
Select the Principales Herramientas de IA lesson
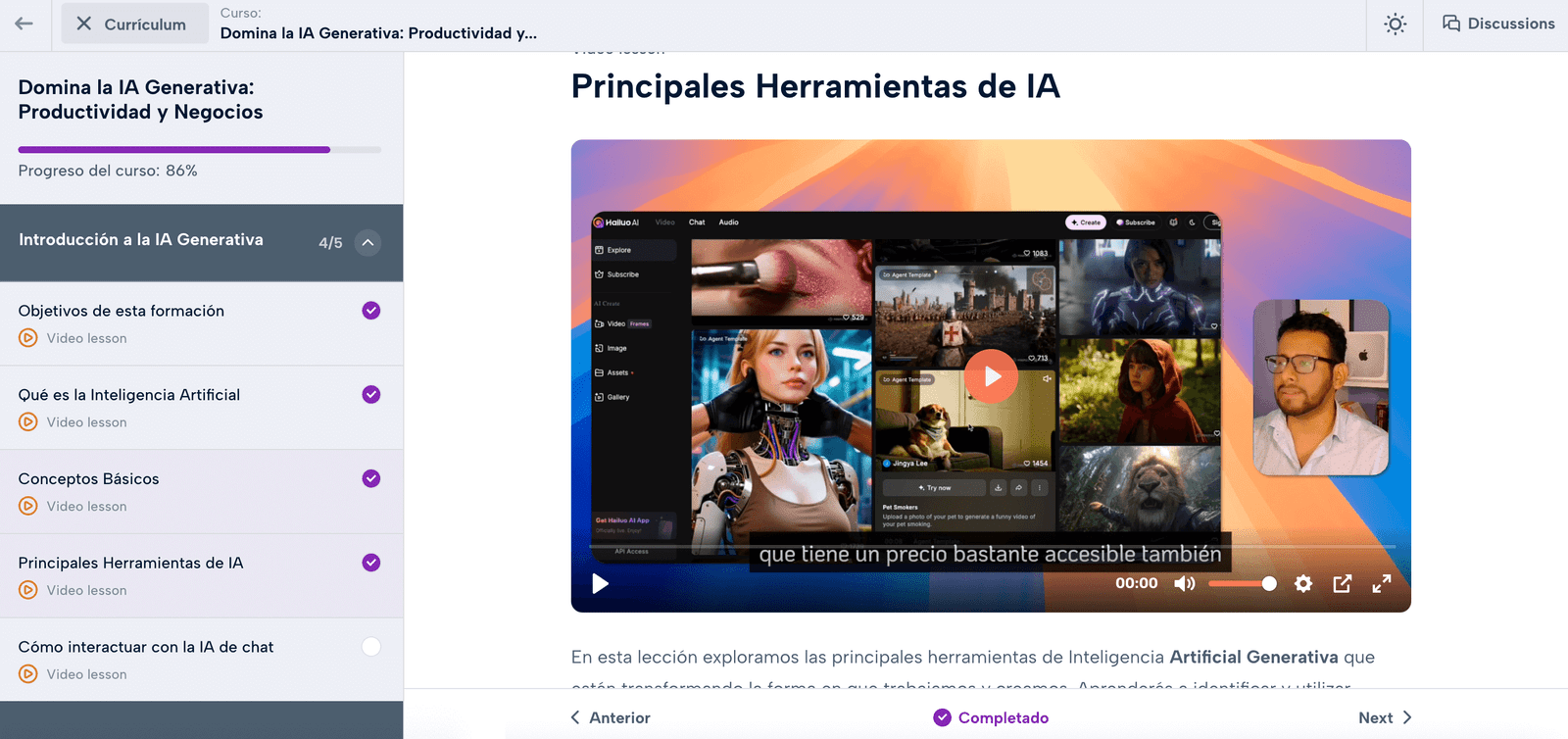click(x=130, y=563)
